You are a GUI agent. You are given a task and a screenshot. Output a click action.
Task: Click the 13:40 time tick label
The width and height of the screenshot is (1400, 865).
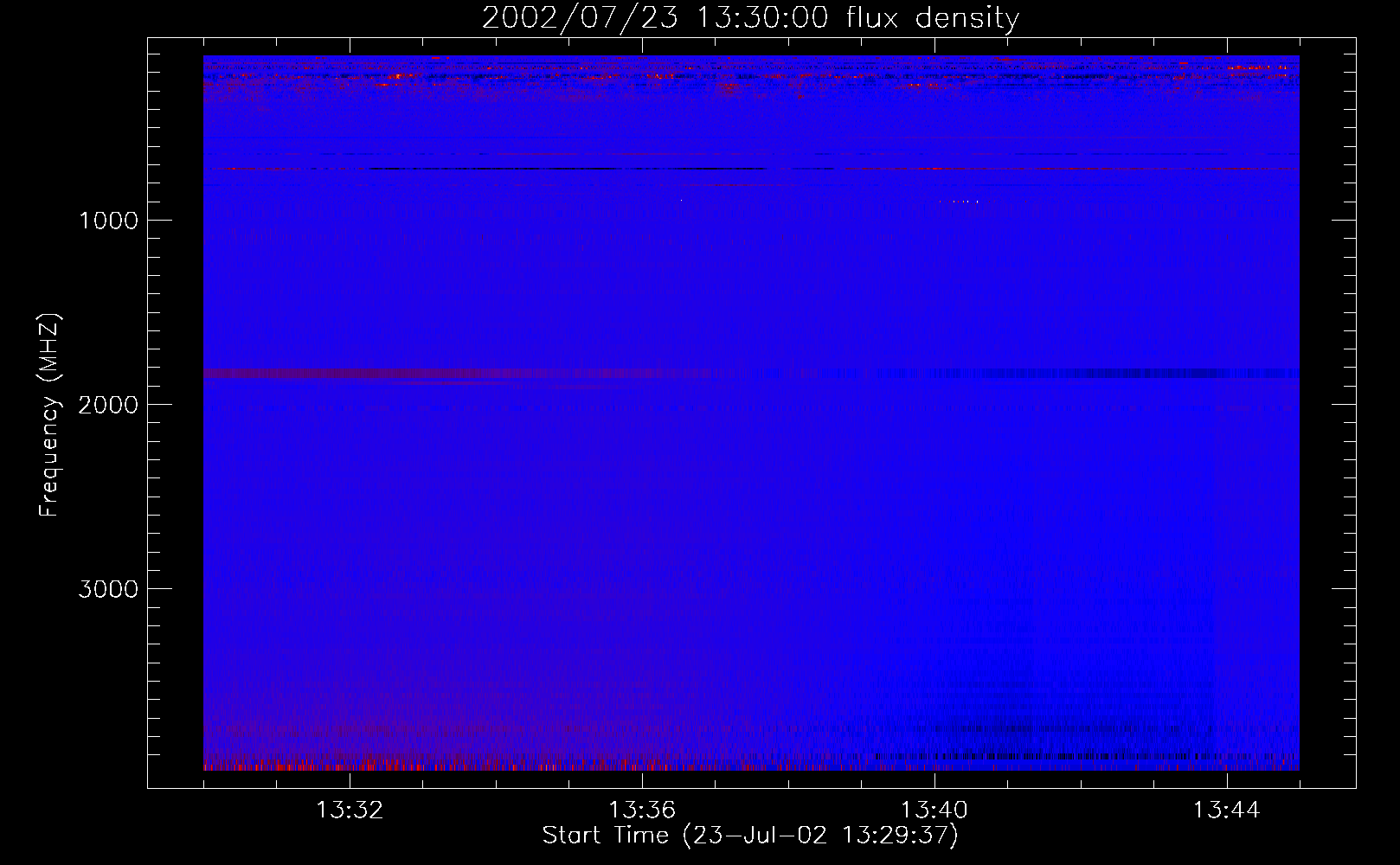(934, 811)
